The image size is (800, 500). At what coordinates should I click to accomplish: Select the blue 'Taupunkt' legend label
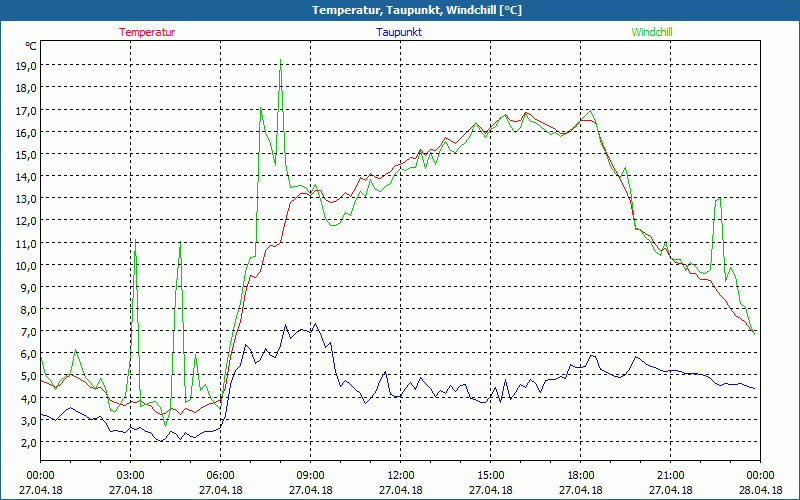pyautogui.click(x=399, y=32)
